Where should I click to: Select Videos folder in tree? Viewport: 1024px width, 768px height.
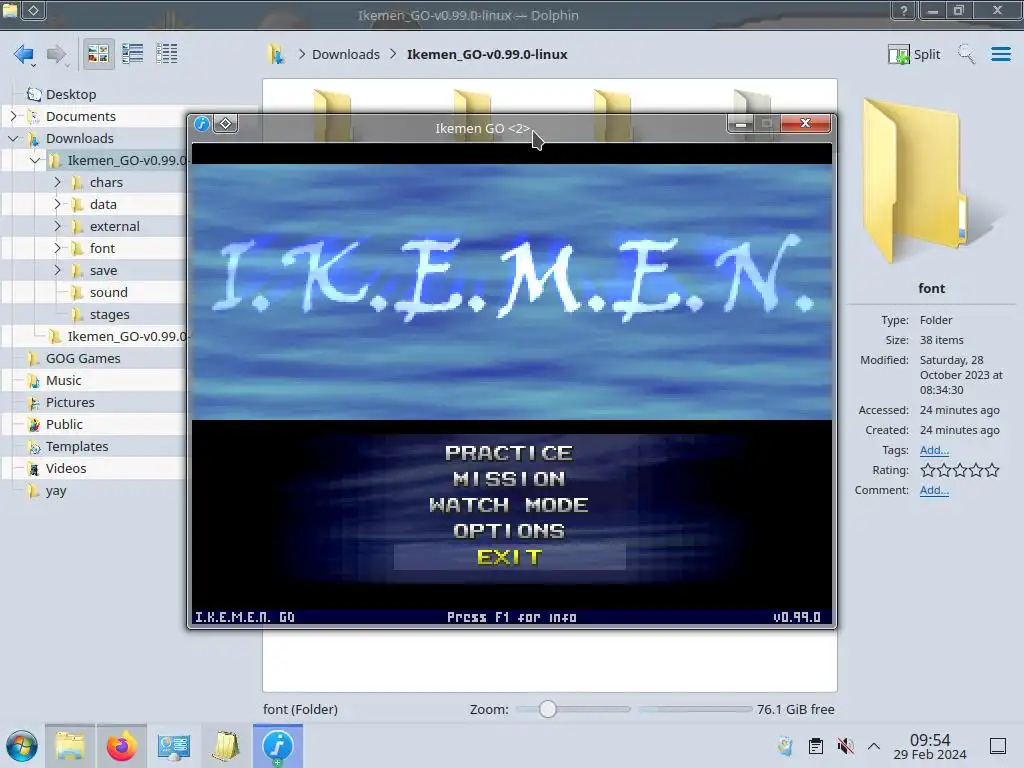click(x=65, y=468)
